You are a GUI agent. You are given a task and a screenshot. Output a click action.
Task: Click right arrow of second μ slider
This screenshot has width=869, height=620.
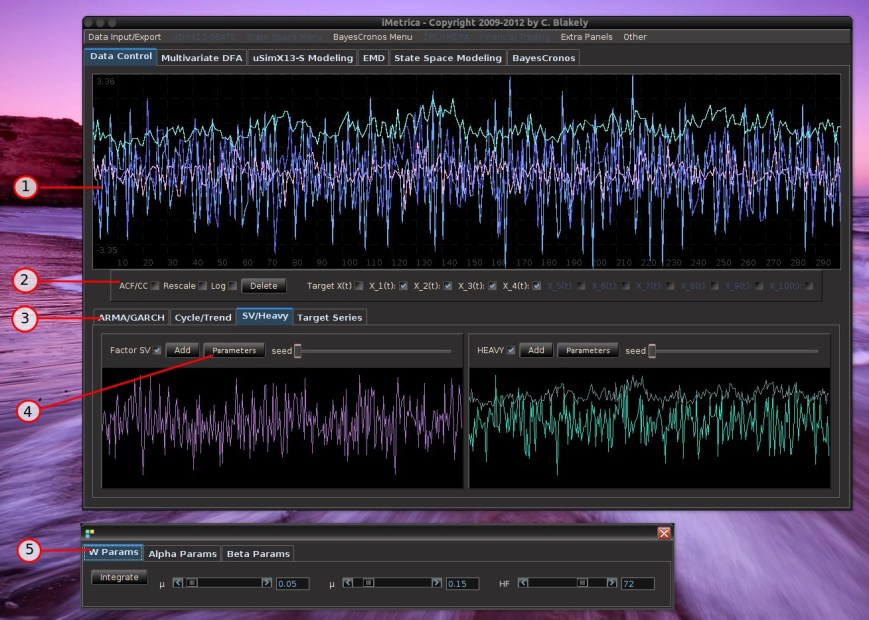[x=437, y=583]
